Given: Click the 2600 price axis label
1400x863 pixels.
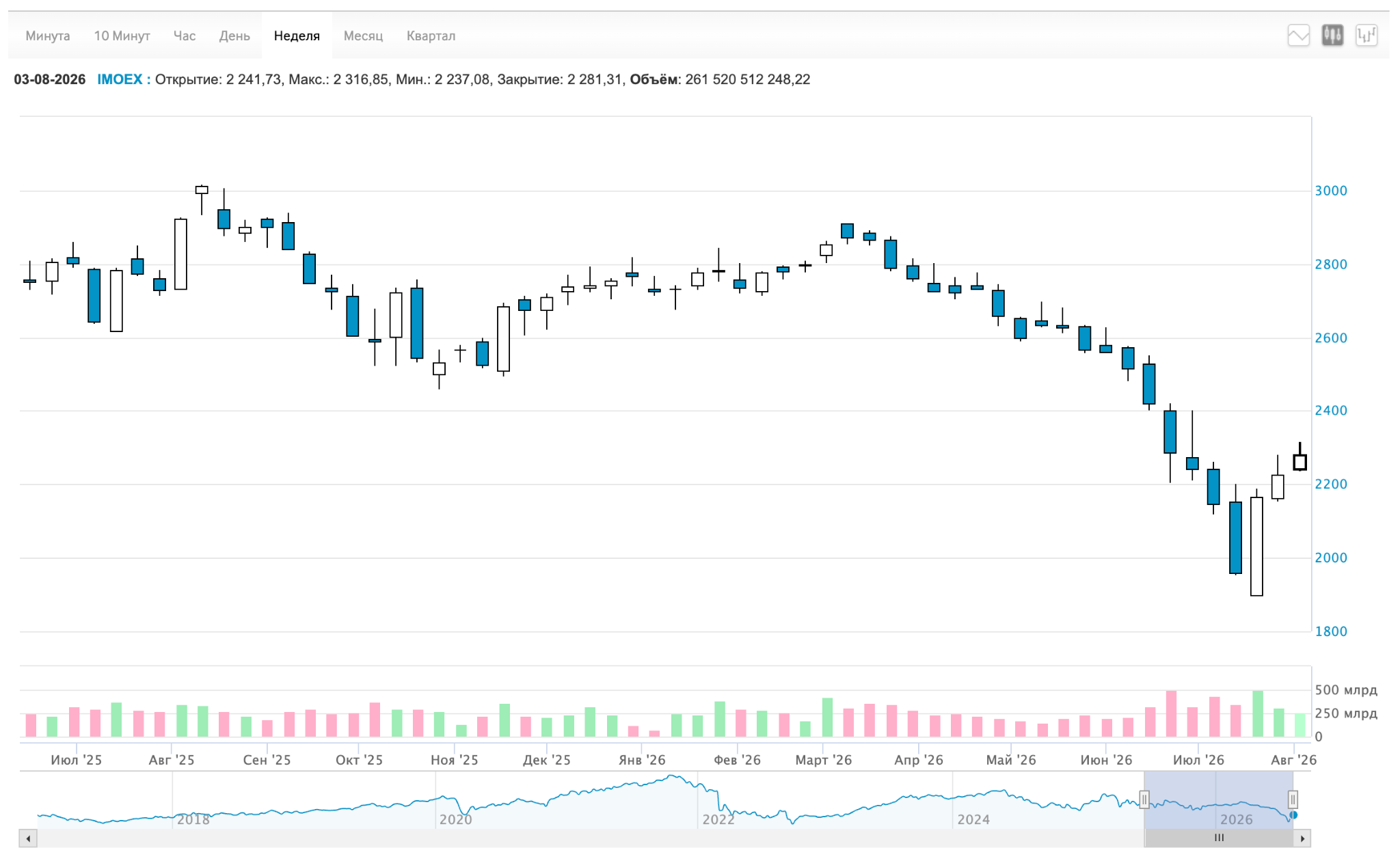Looking at the screenshot, I should click(1331, 338).
